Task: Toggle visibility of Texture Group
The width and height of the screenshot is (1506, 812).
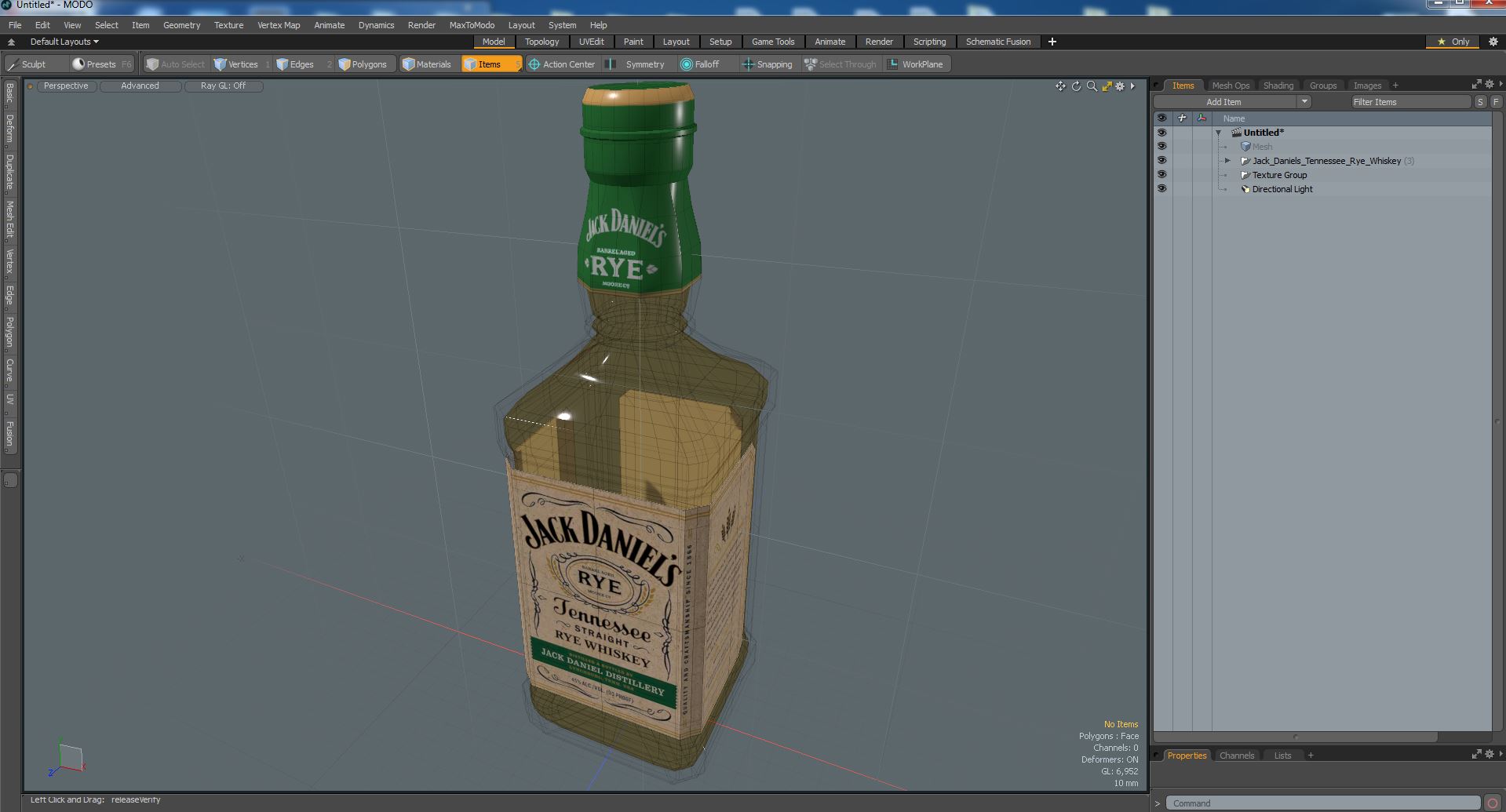Action: (x=1161, y=175)
